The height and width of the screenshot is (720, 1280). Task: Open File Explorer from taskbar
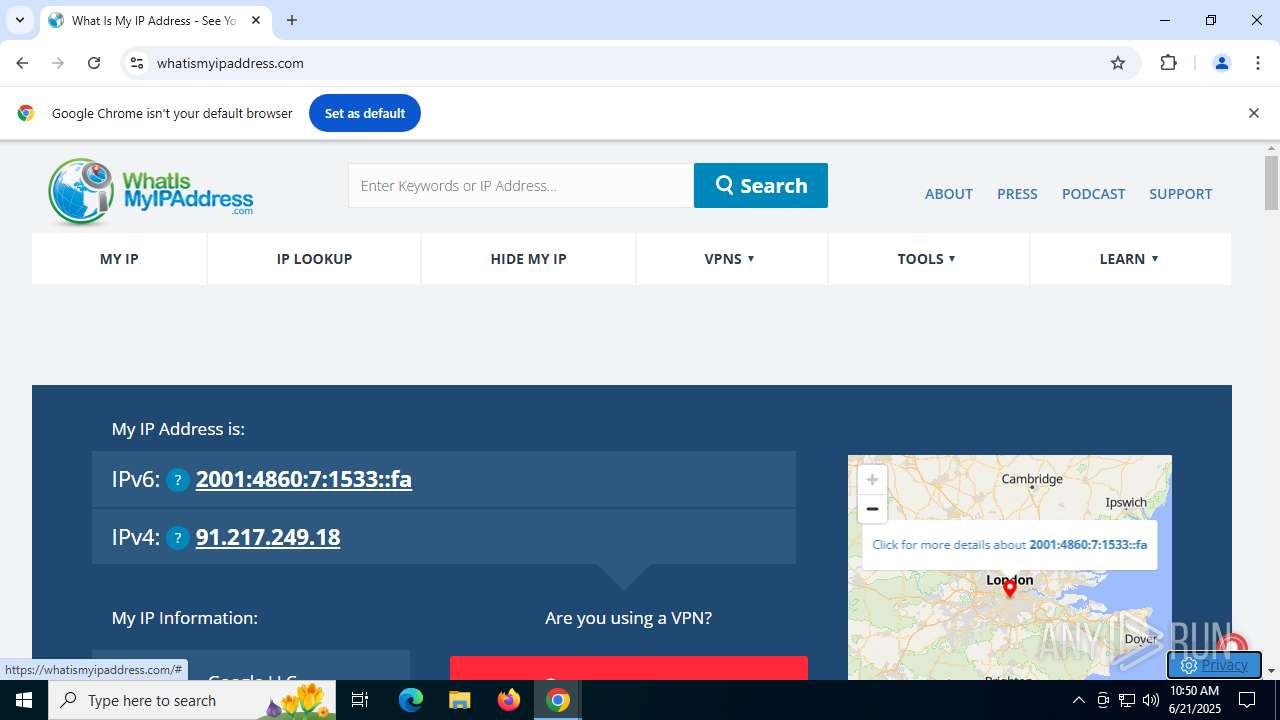click(x=459, y=700)
